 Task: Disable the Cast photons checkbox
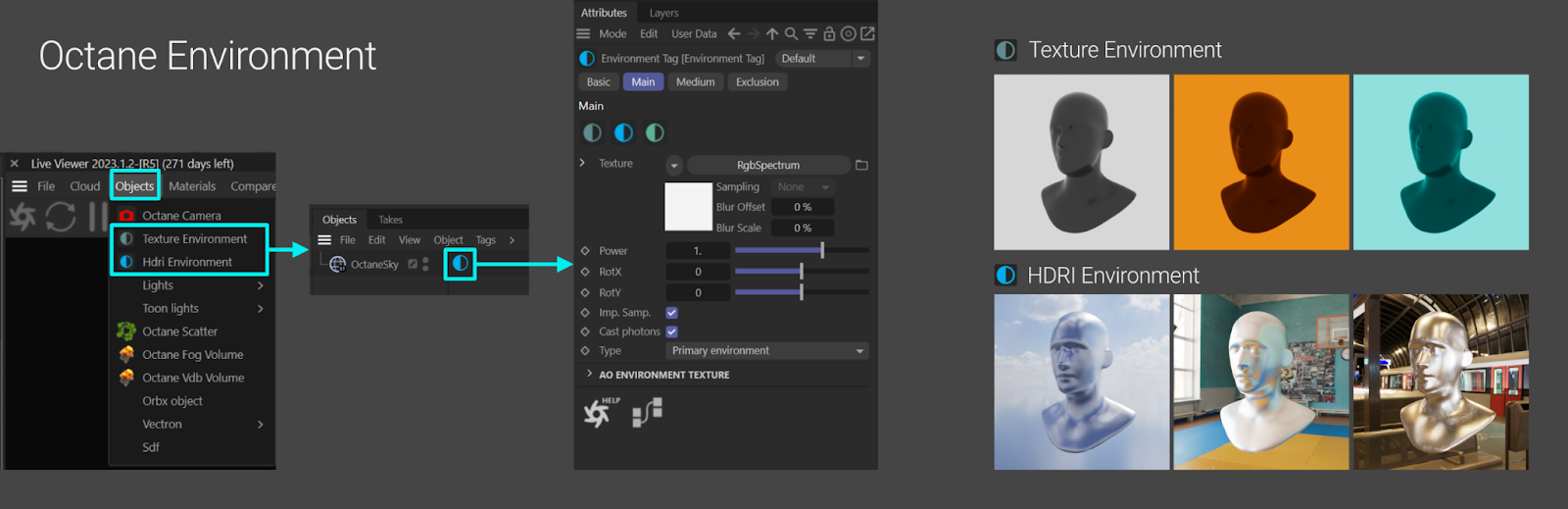[x=672, y=331]
